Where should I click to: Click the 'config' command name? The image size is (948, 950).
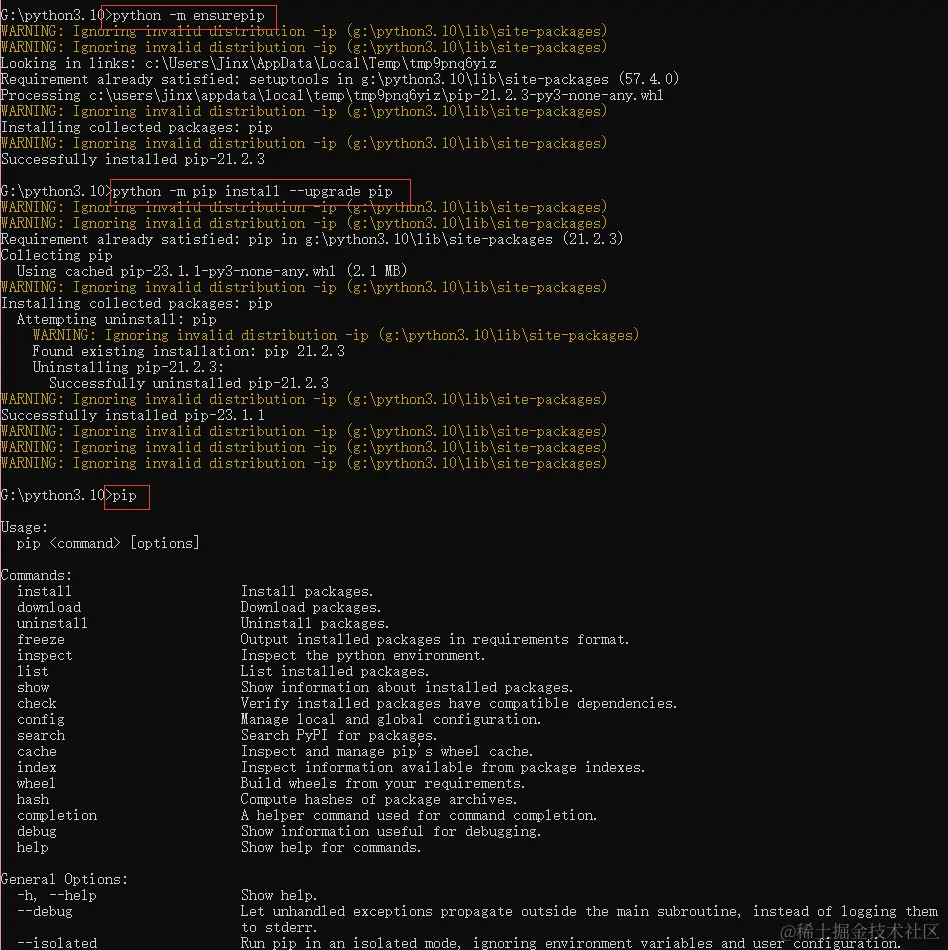pos(41,719)
